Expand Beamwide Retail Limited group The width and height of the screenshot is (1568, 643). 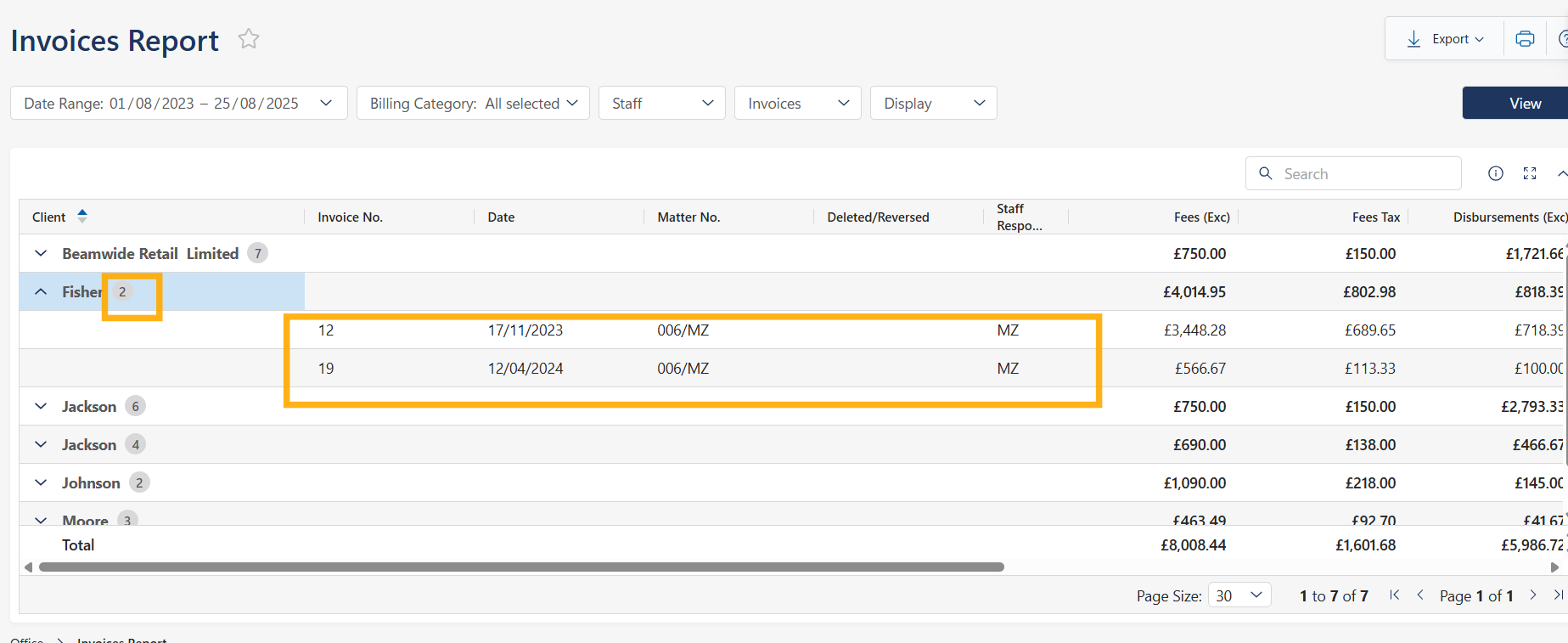(x=41, y=253)
